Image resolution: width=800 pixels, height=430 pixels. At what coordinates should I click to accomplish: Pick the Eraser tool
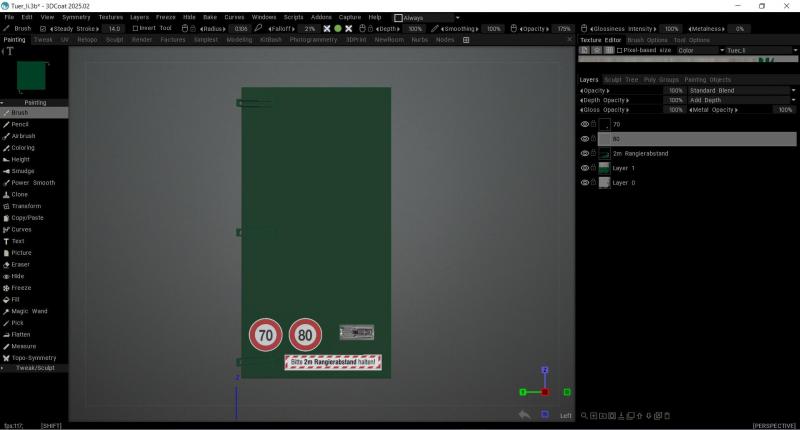(x=20, y=264)
